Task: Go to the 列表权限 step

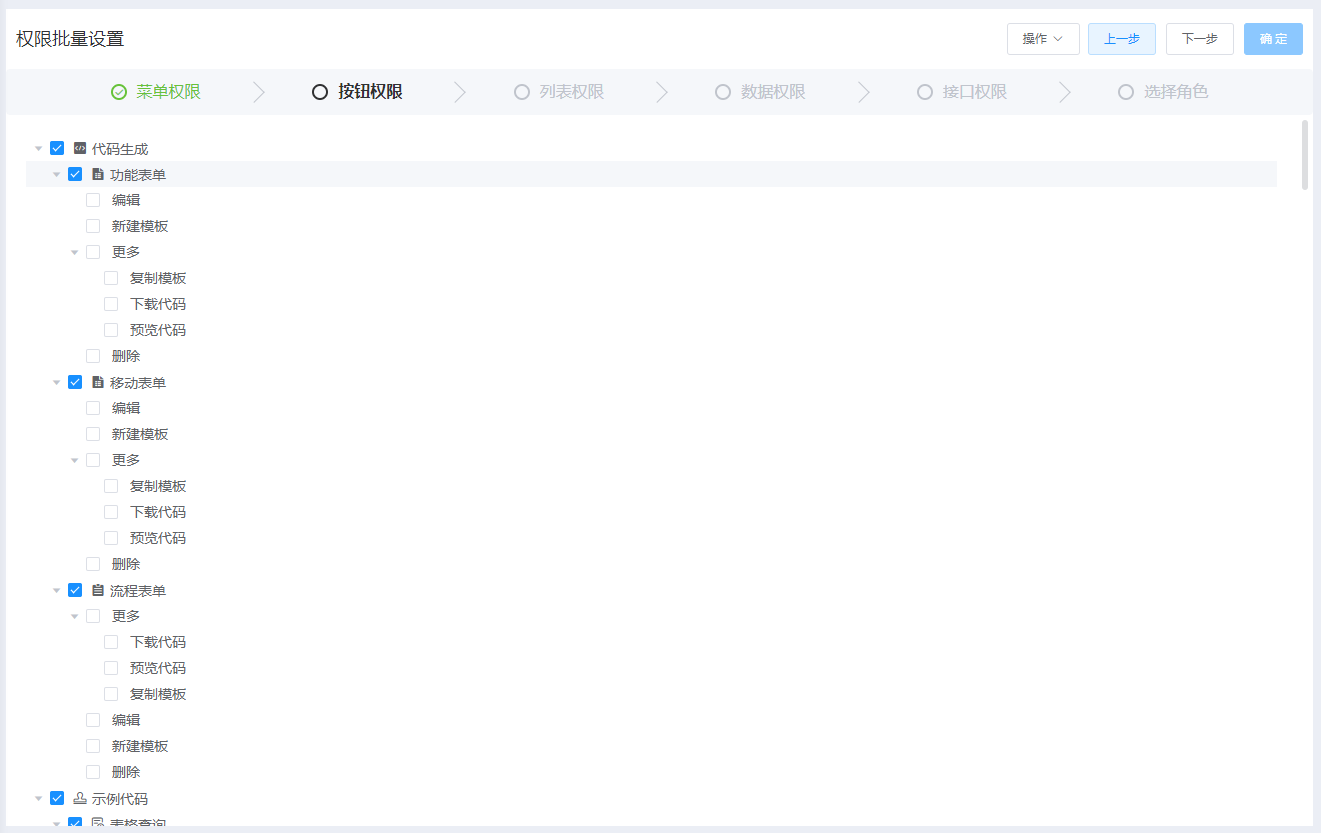Action: pyautogui.click(x=571, y=92)
